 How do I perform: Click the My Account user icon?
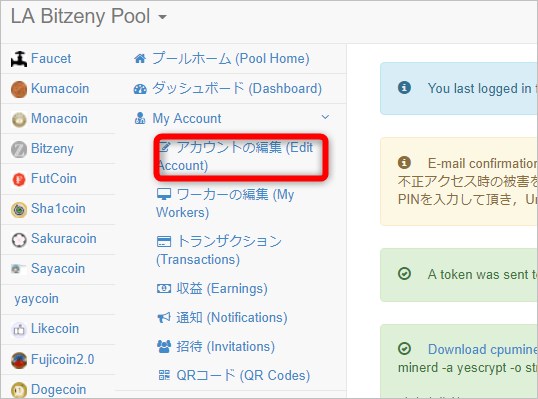140,118
